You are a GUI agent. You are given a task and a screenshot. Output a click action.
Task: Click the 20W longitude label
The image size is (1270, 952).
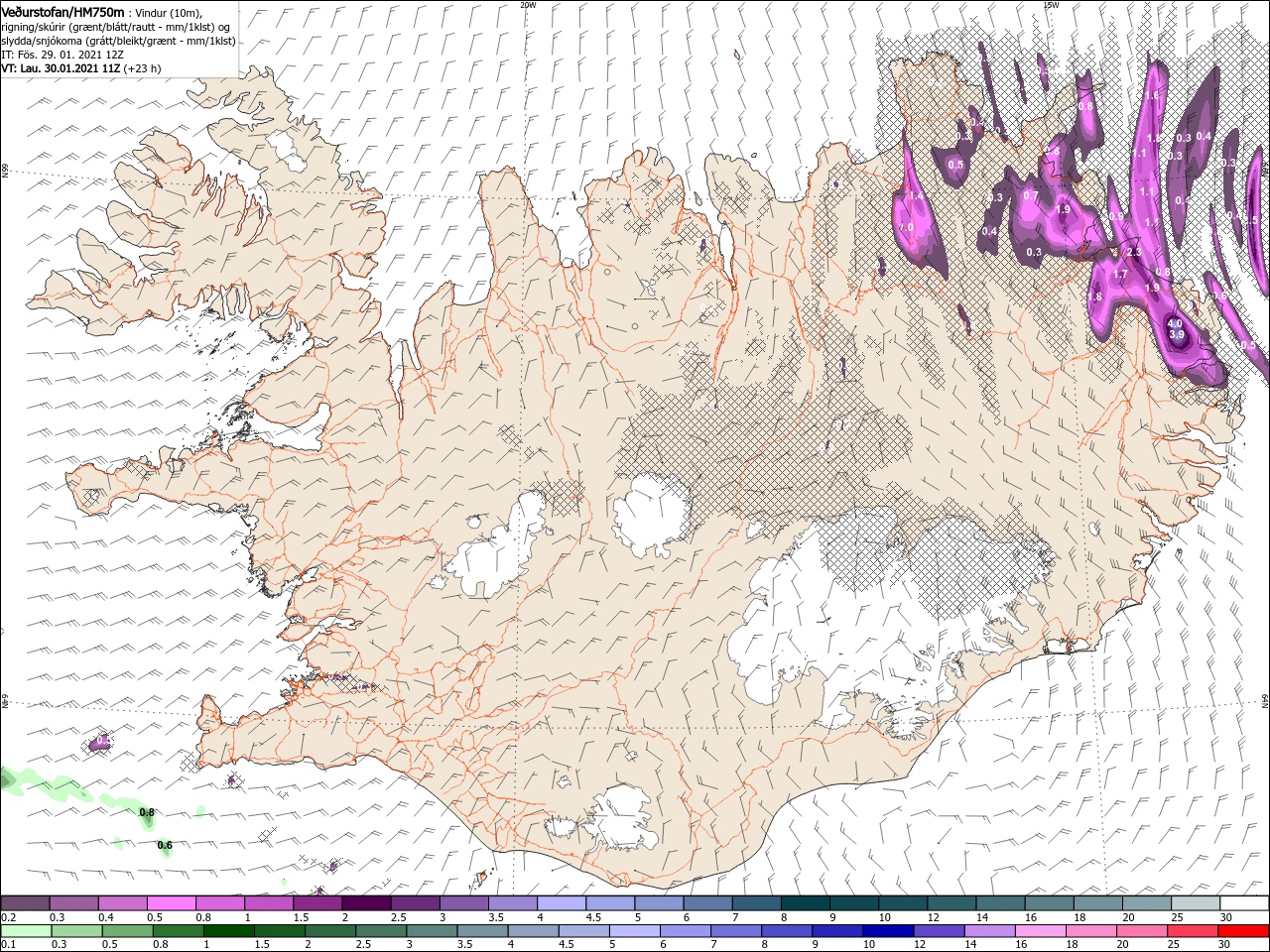[x=528, y=5]
